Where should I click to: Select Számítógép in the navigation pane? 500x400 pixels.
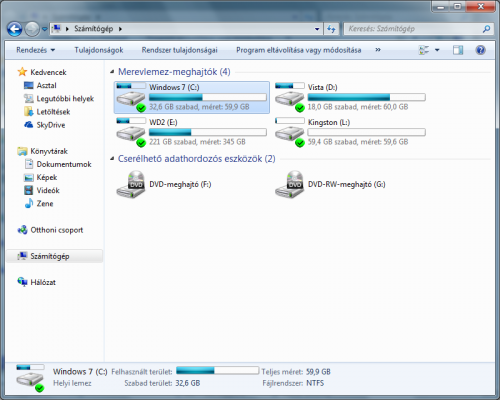(x=54, y=256)
